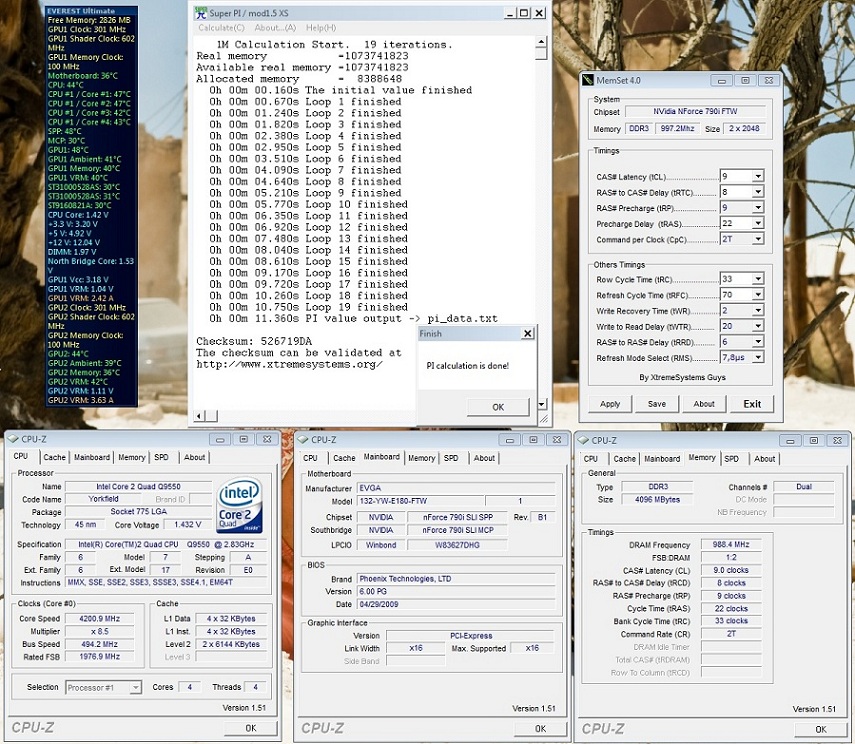Select Mainboard tab in right CPU-Z window
Viewport: 855px width, 744px height.
(x=662, y=459)
